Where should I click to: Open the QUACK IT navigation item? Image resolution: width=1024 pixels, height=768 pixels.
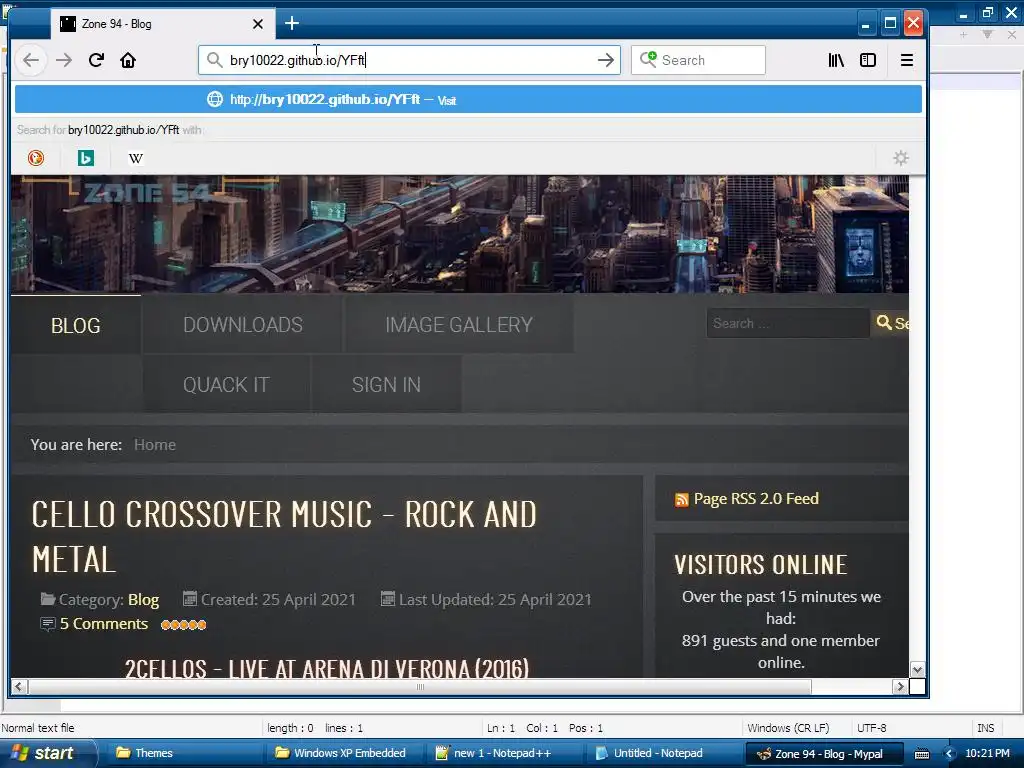tap(226, 385)
